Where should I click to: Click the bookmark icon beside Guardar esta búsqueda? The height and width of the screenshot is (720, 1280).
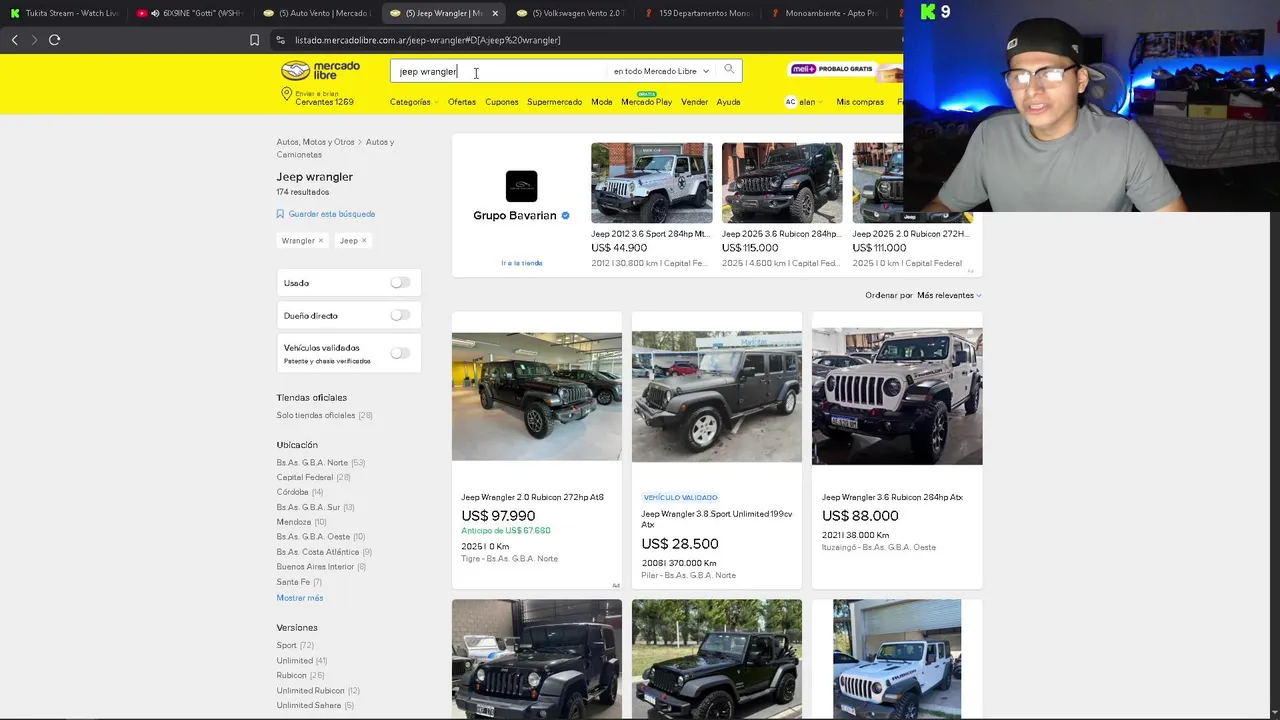tap(280, 214)
